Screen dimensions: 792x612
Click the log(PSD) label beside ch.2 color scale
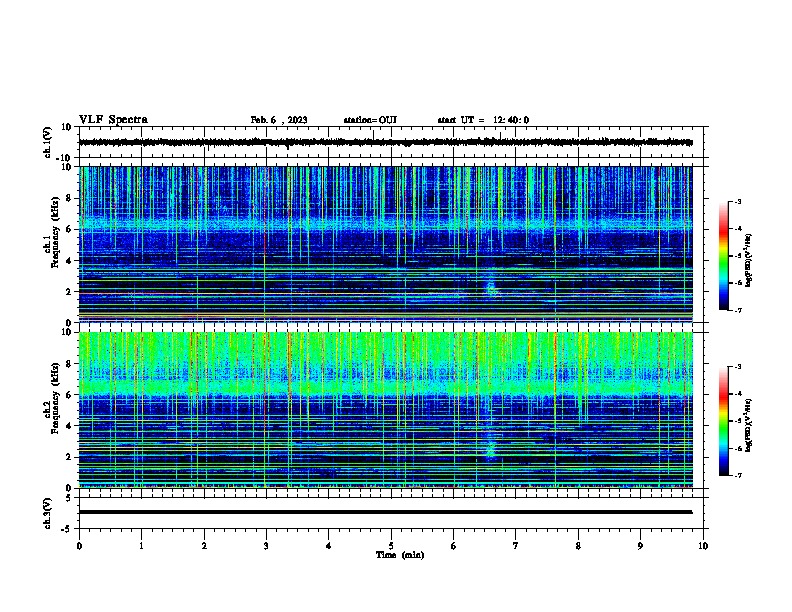tap(748, 425)
